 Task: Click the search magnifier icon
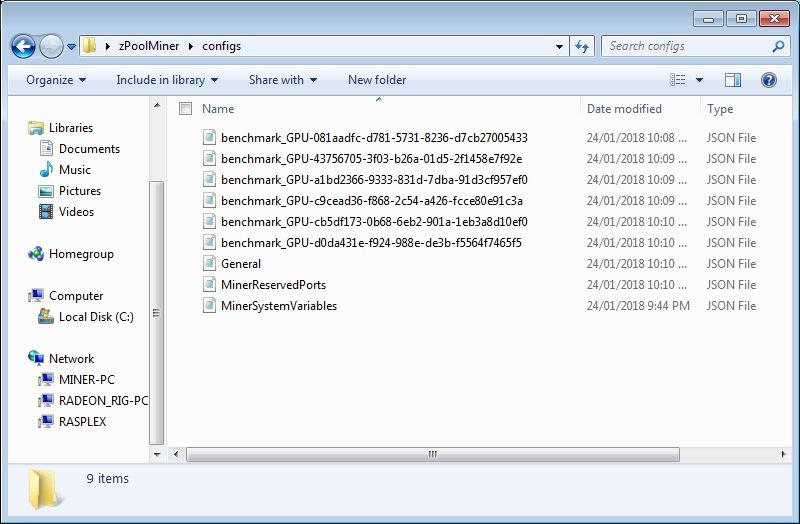(x=778, y=46)
